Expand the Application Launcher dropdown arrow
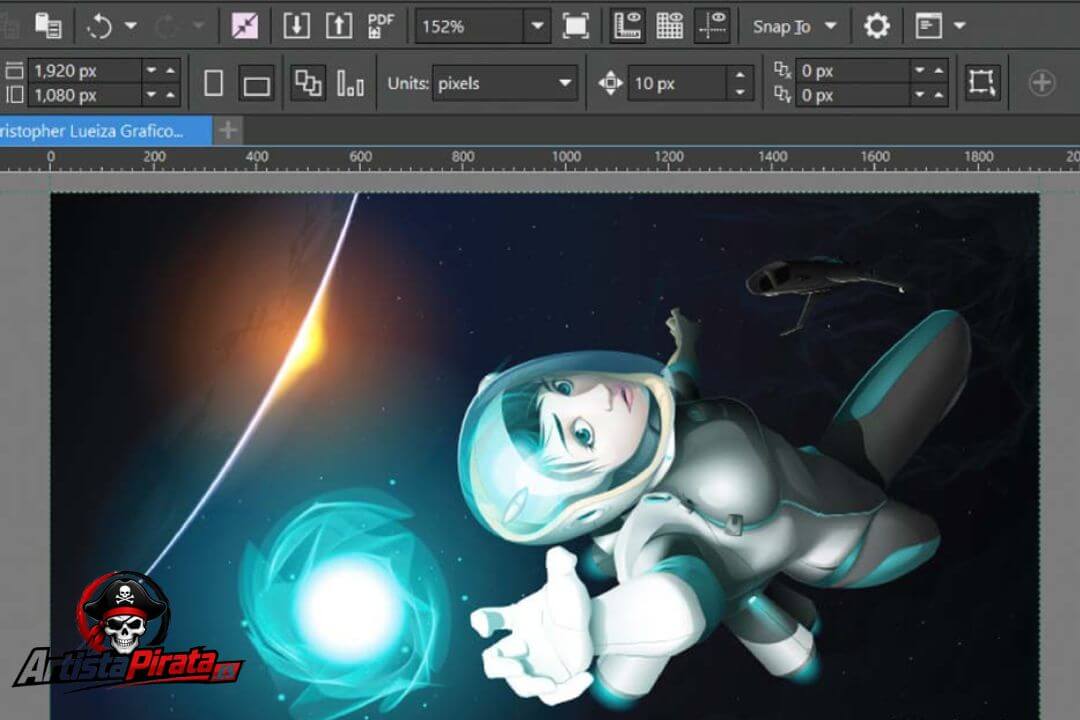 [960, 27]
